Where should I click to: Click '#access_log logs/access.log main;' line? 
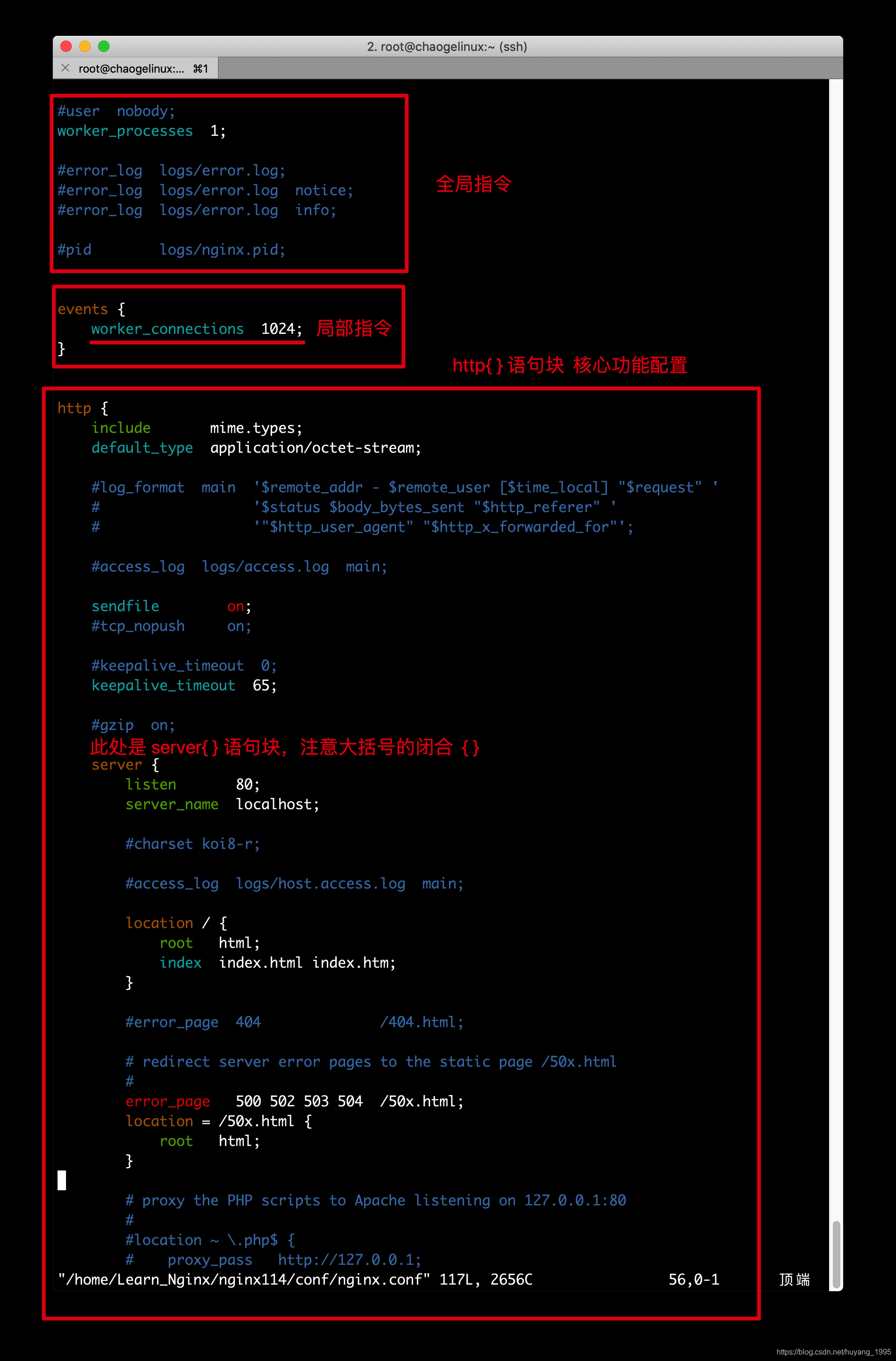[x=239, y=567]
